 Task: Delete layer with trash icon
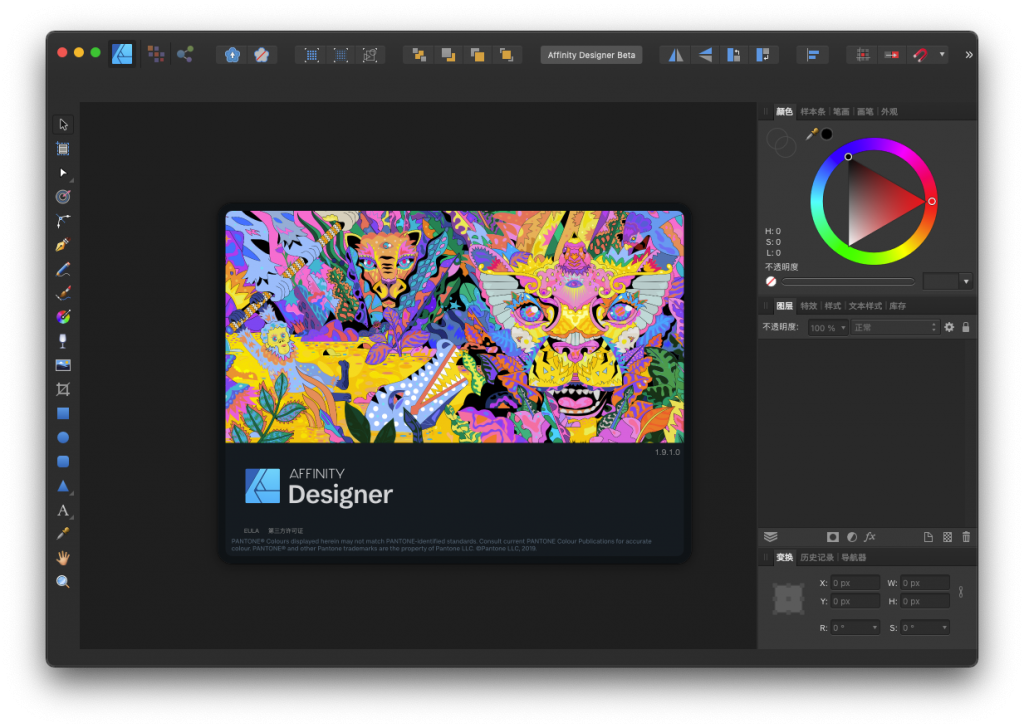(x=967, y=537)
